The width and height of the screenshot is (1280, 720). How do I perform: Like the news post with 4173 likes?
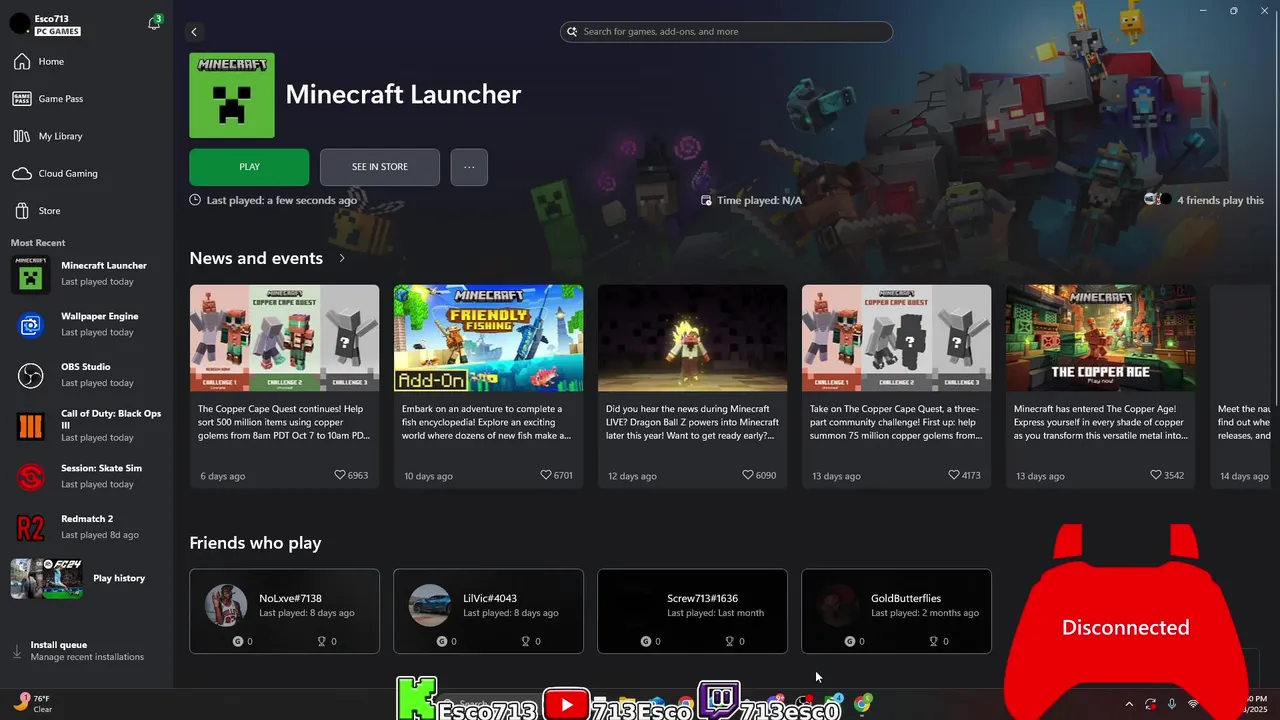pos(953,475)
